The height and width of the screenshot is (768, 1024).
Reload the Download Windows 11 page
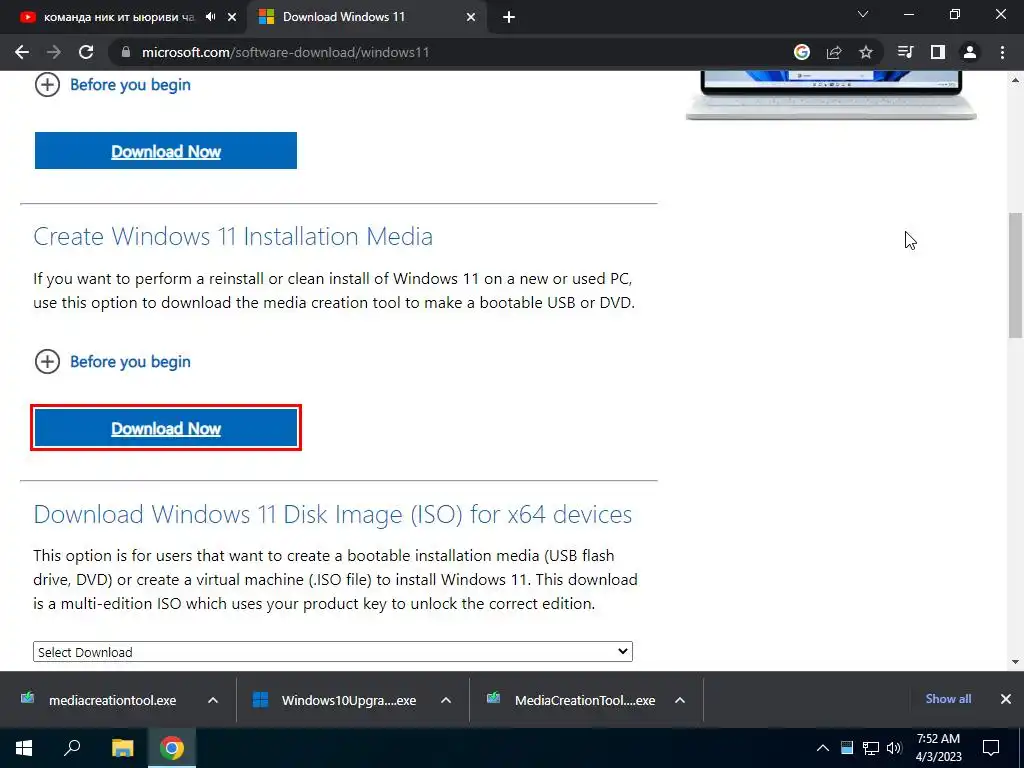tap(86, 52)
